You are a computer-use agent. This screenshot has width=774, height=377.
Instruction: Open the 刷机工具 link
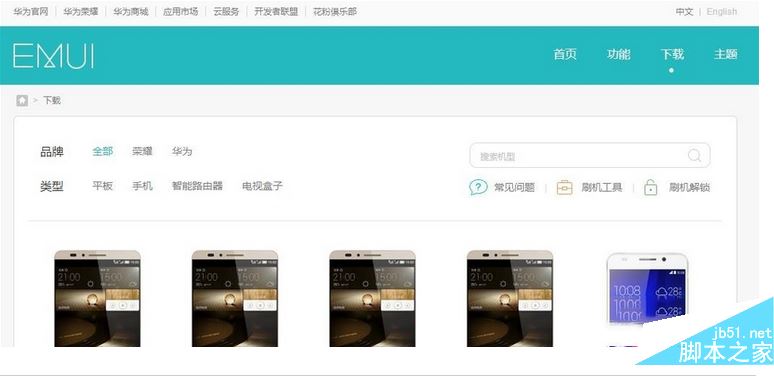pos(602,188)
